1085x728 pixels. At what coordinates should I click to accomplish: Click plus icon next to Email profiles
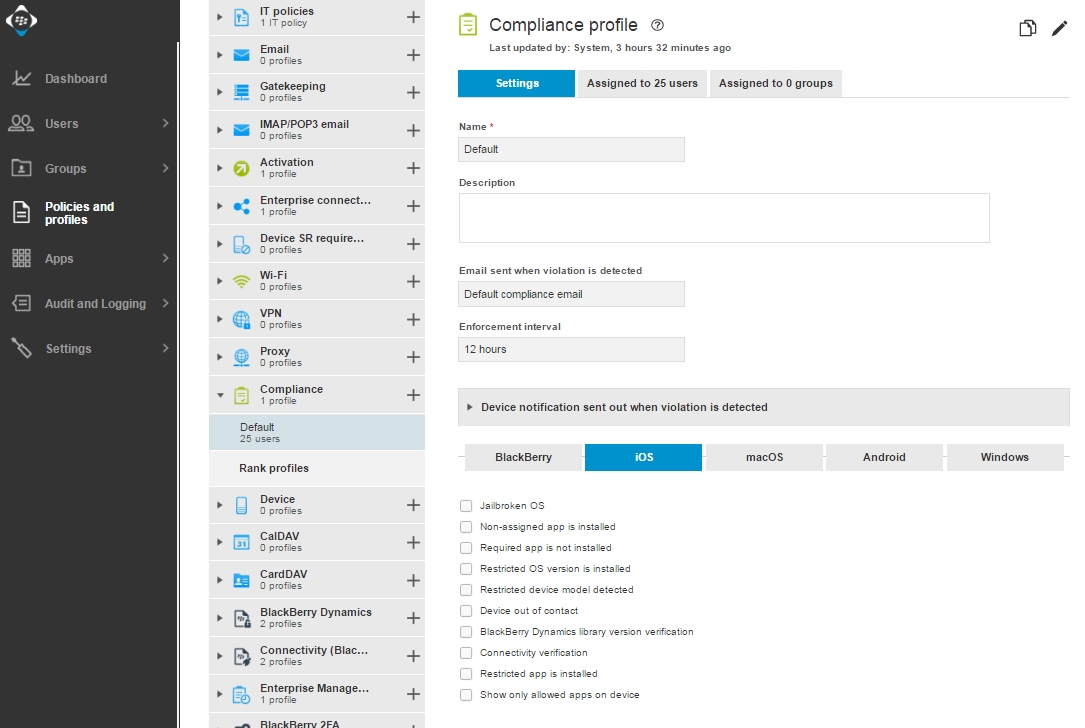pos(413,55)
